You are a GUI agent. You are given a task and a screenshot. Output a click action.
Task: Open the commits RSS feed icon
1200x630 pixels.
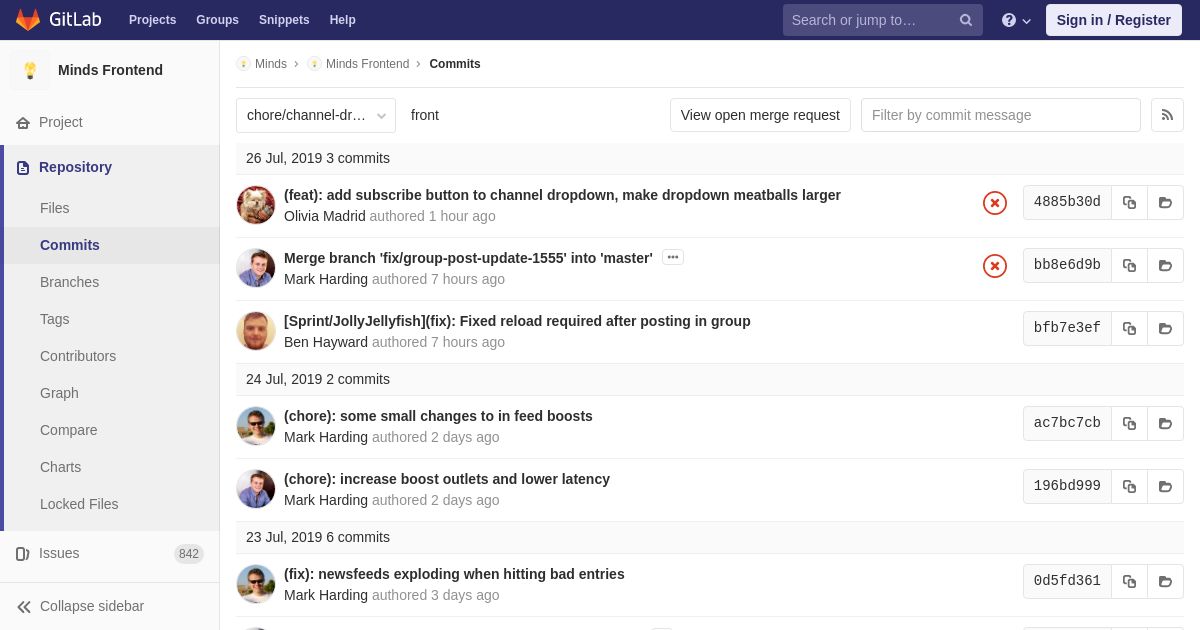coord(1167,115)
